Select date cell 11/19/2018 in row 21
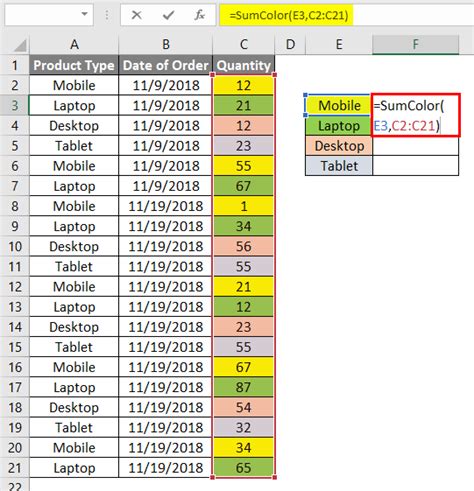The image size is (474, 491). click(x=166, y=468)
